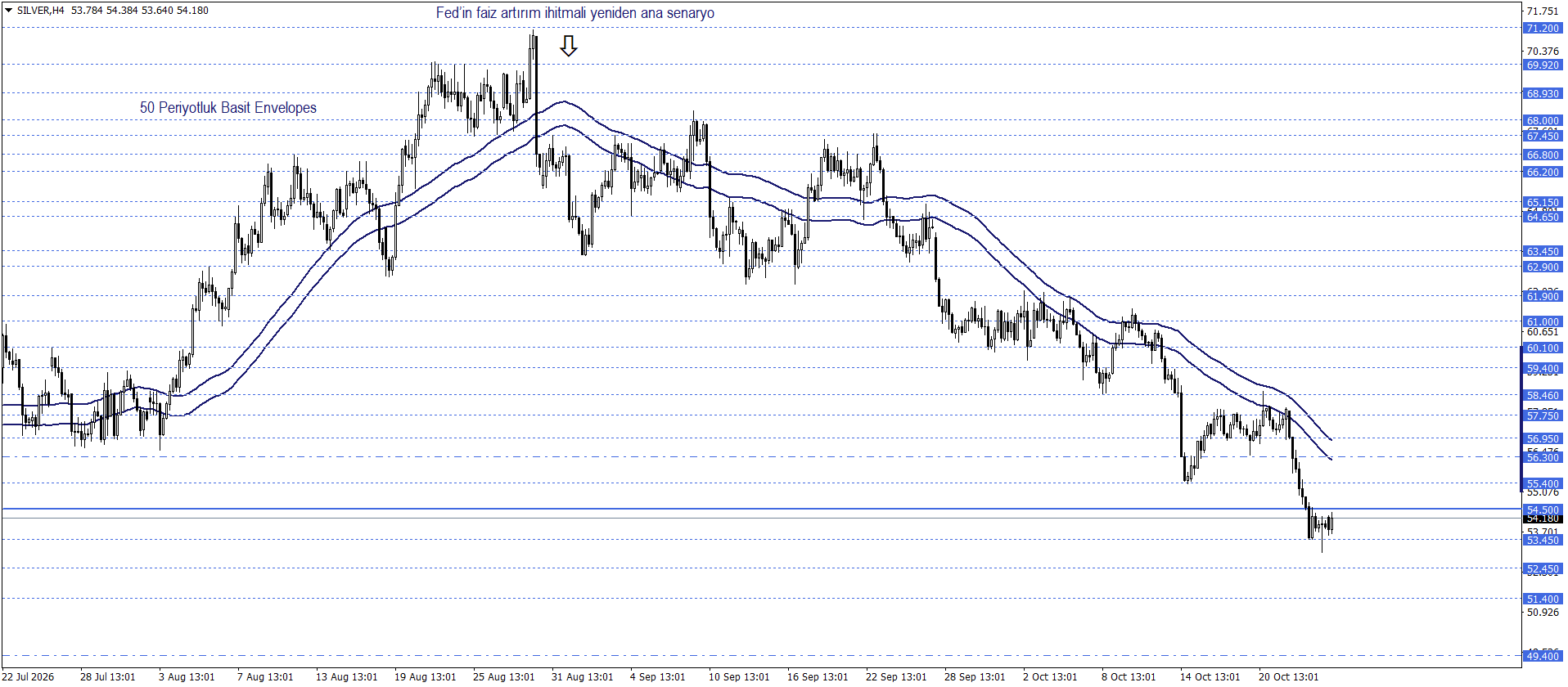
Task: Select the 59.400 price level tag
Action: click(x=1543, y=369)
